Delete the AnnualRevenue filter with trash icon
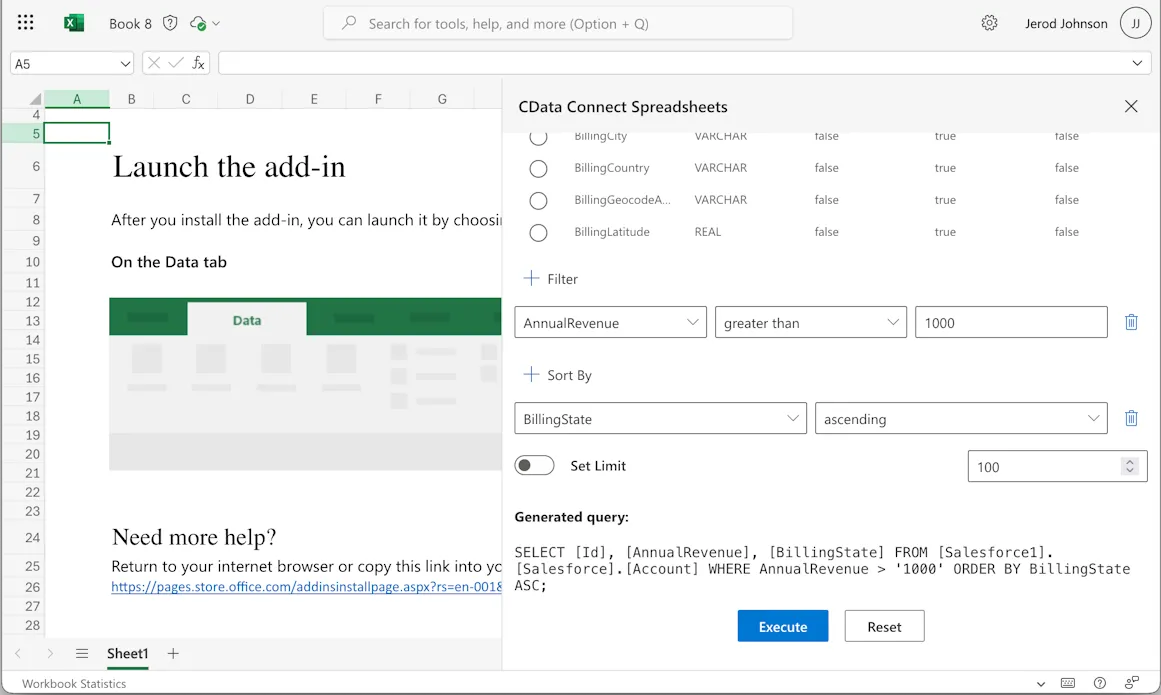This screenshot has height=695, width=1161. click(x=1131, y=322)
